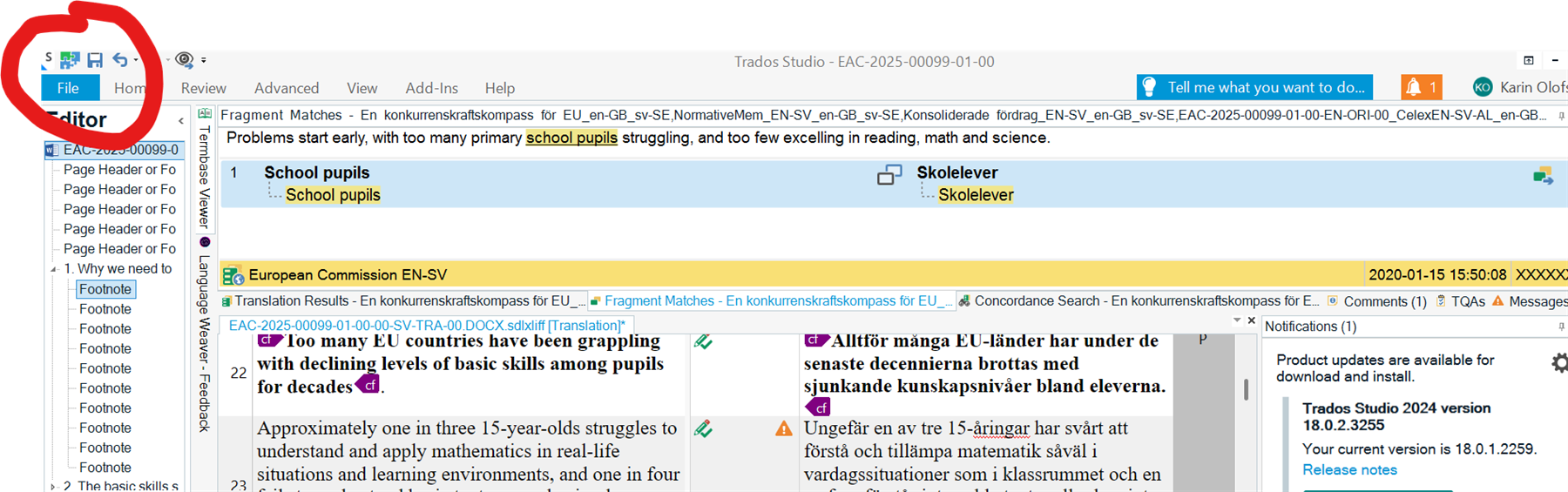Open the Termbase Viewer side tab

coord(205,177)
